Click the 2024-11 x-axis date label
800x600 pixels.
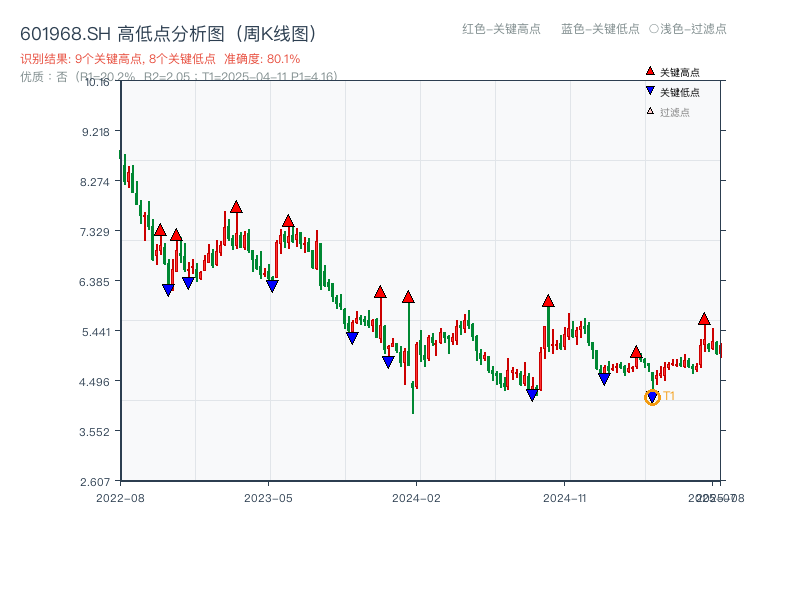[564, 498]
